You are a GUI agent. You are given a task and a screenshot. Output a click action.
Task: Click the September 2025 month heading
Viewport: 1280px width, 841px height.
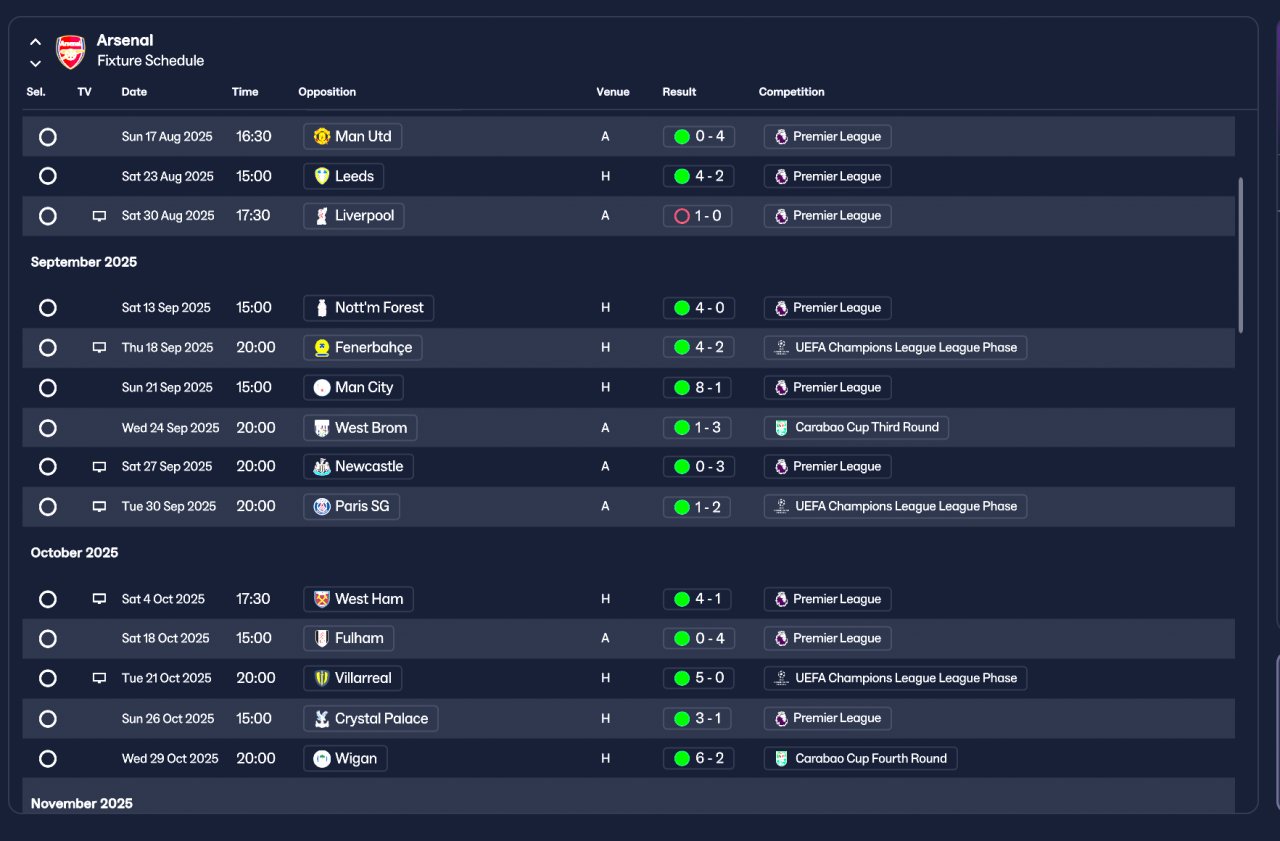84,262
